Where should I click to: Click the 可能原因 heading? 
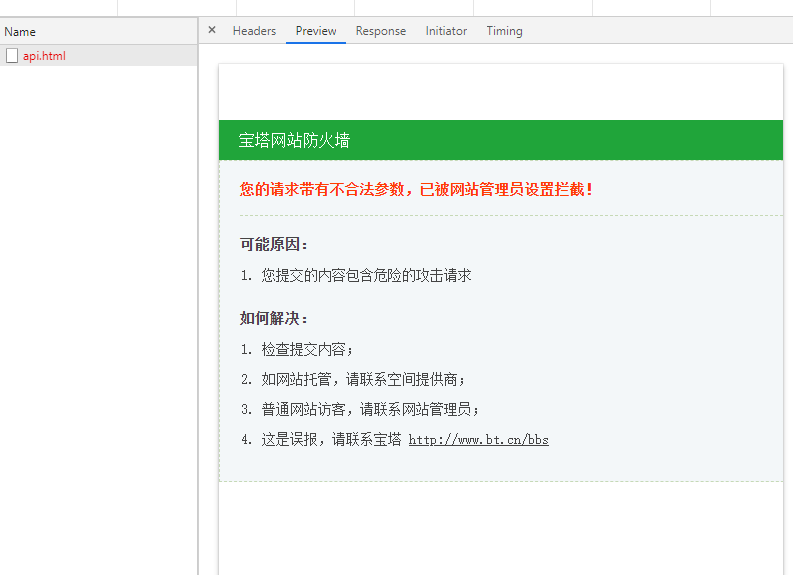pos(274,244)
